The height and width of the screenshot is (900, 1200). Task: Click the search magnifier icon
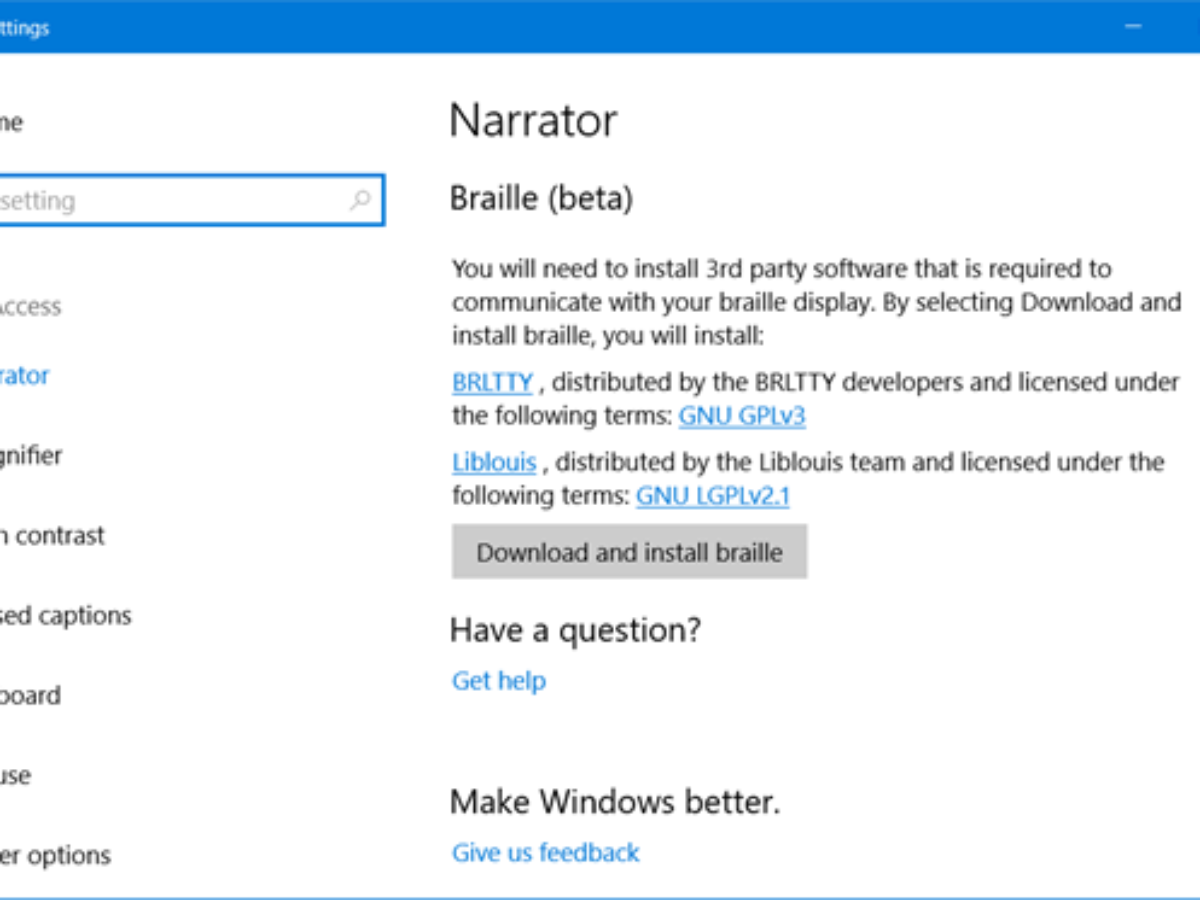pyautogui.click(x=360, y=201)
